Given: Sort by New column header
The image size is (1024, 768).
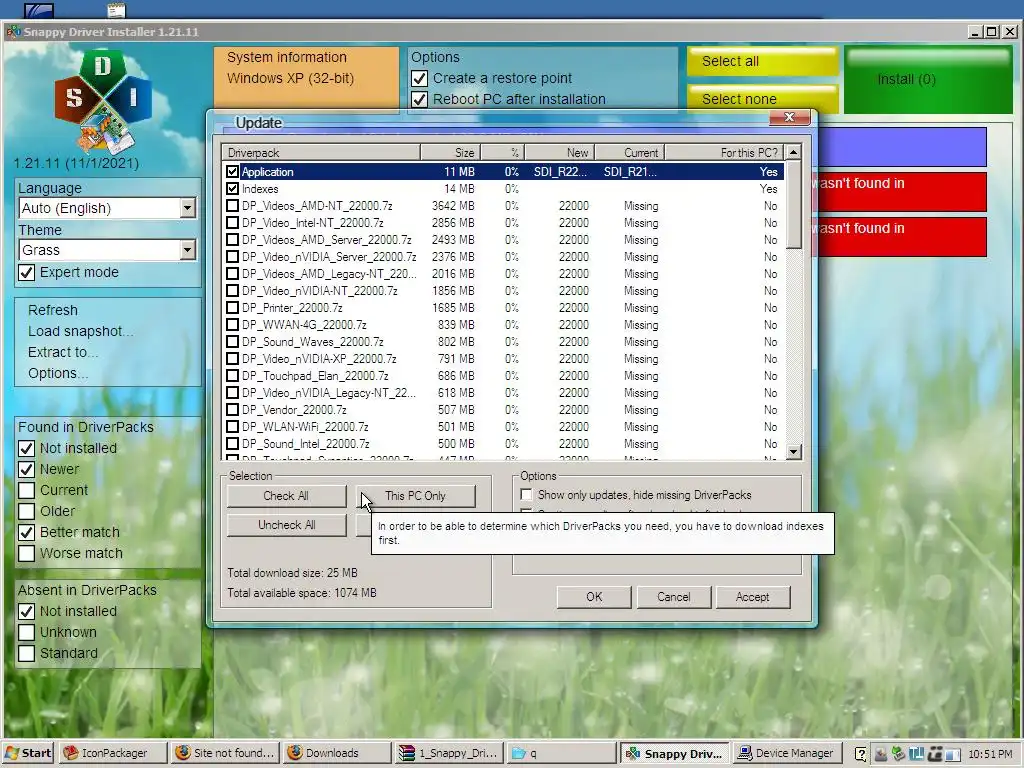Looking at the screenshot, I should pyautogui.click(x=560, y=152).
